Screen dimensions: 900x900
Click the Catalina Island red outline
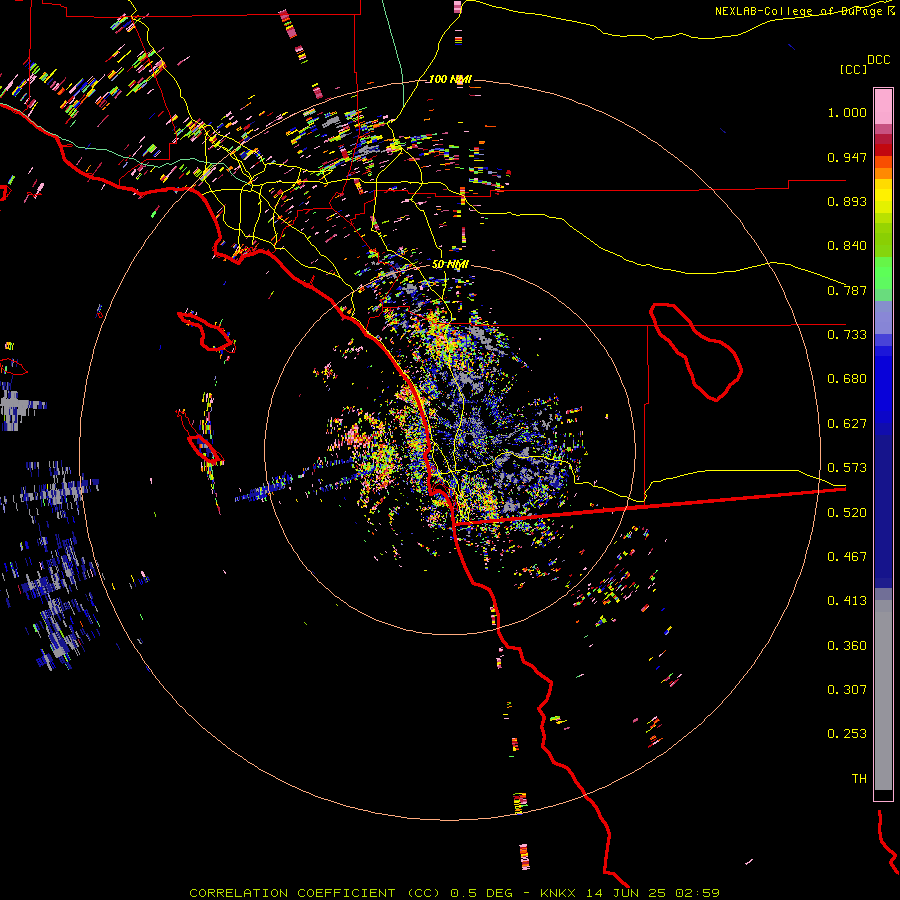206,332
